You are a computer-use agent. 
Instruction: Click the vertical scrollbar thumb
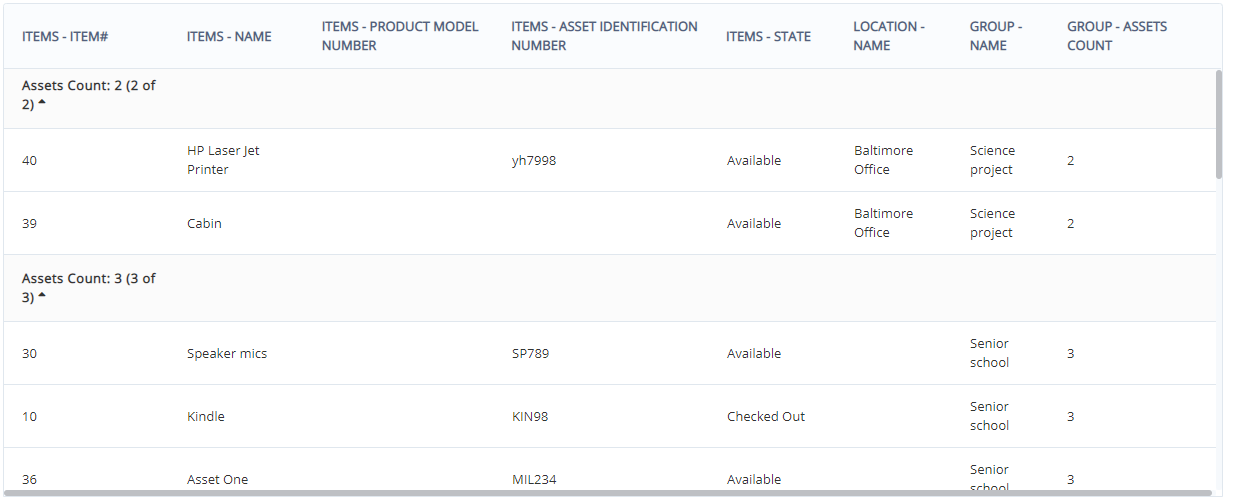pyautogui.click(x=1218, y=124)
